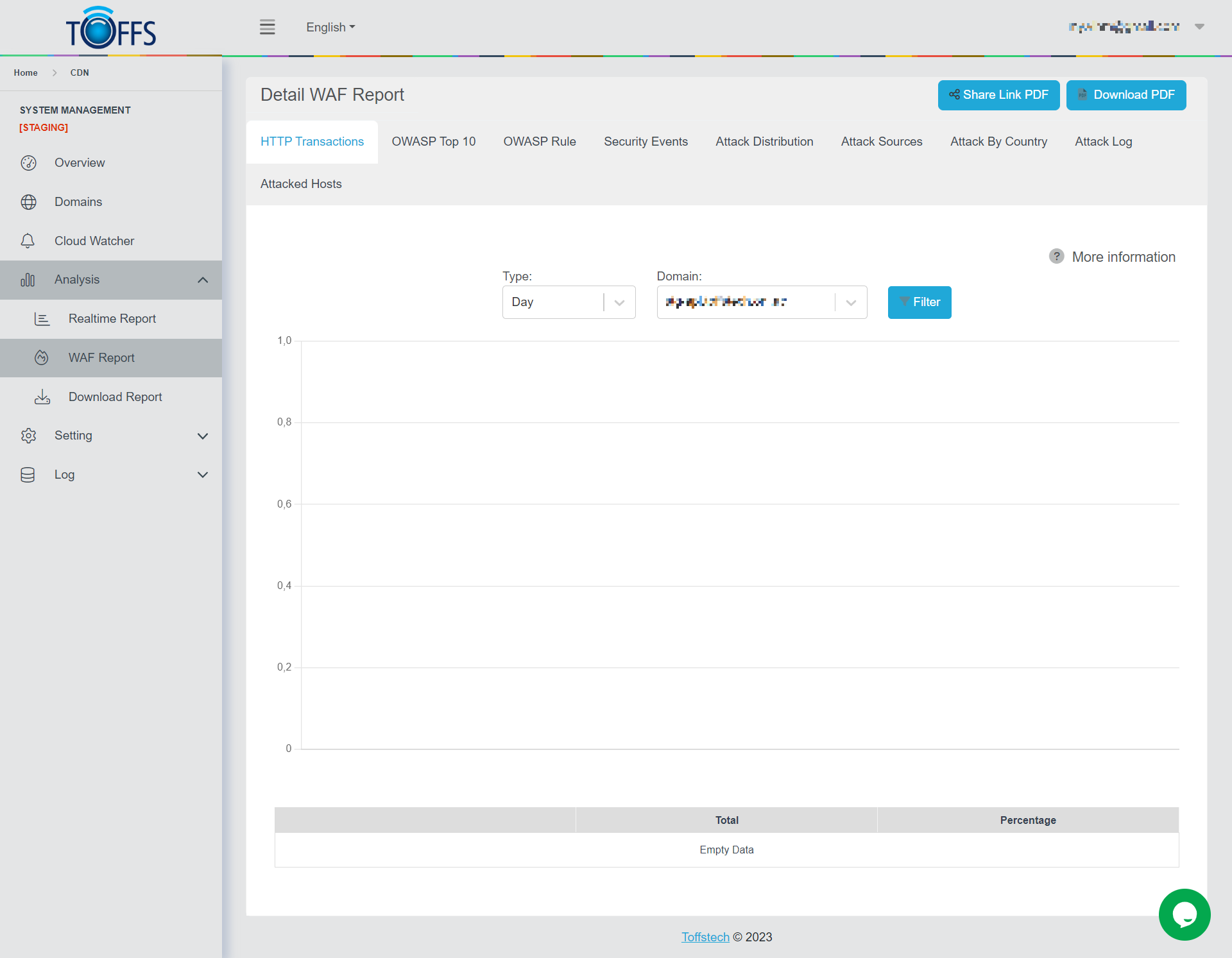
Task: Click the Filter button
Action: pos(919,302)
